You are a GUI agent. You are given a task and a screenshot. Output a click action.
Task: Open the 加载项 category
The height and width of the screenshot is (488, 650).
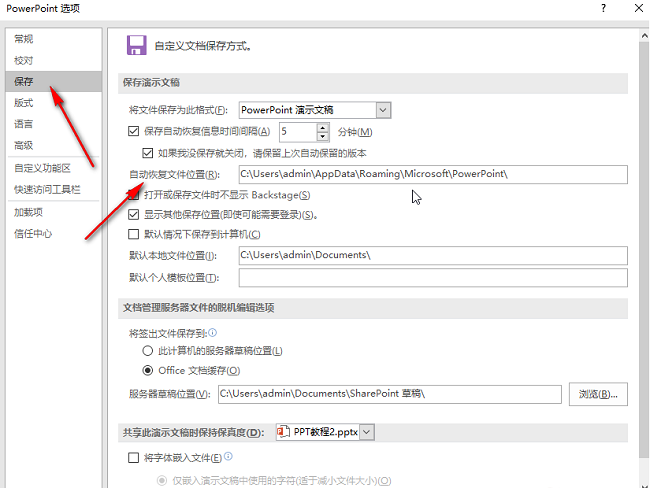tap(54, 212)
